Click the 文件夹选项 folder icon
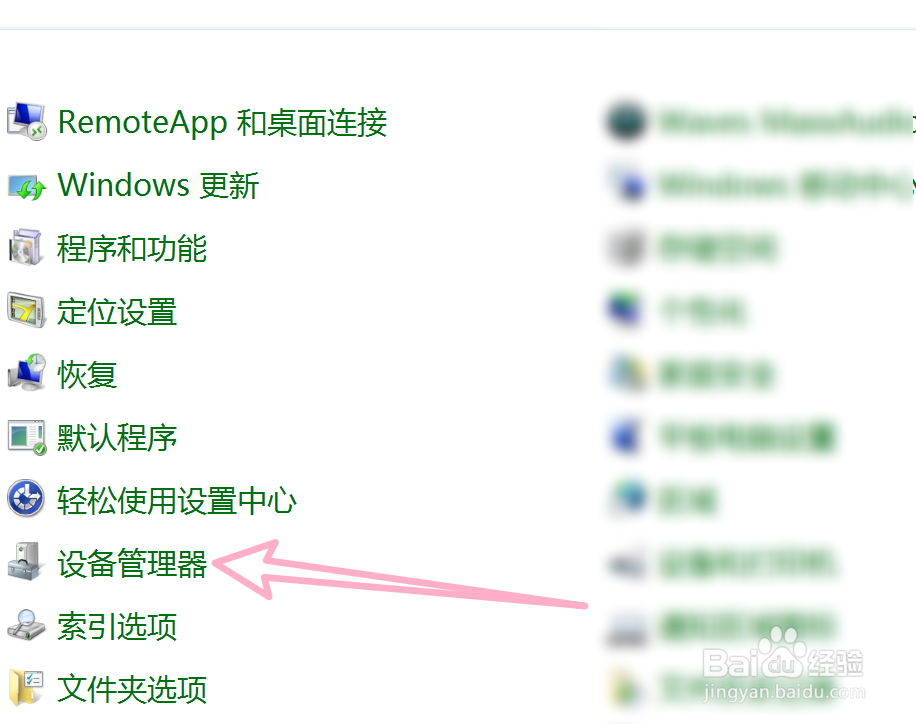This screenshot has width=916, height=724. [x=26, y=687]
